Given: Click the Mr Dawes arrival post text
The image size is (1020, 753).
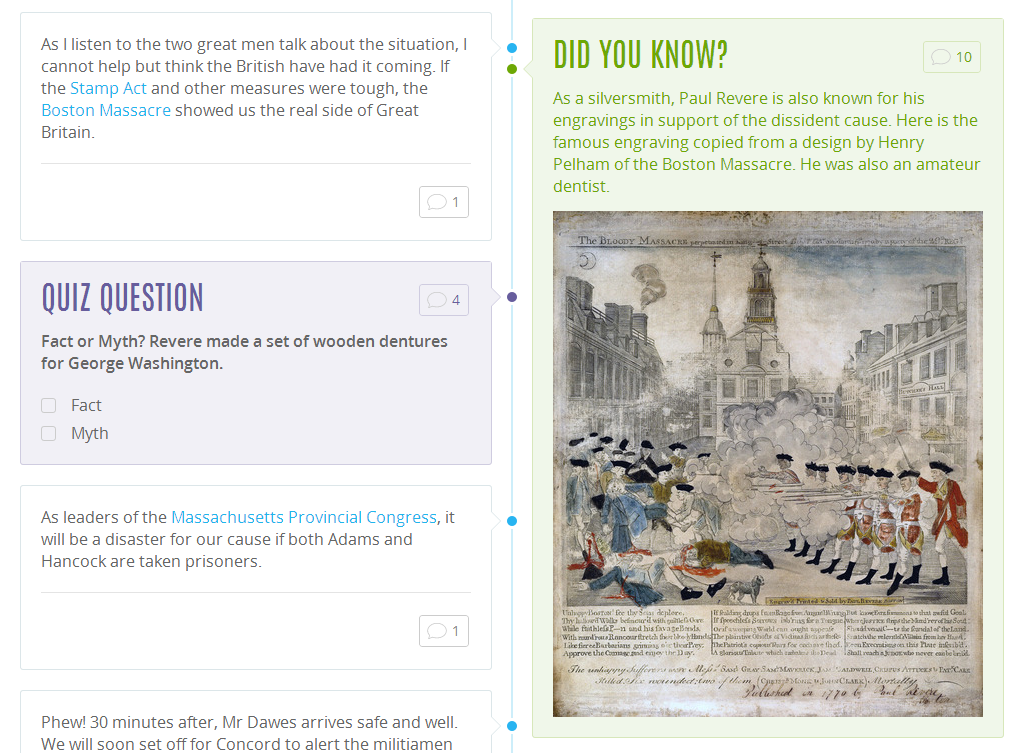Looking at the screenshot, I should click(249, 732).
